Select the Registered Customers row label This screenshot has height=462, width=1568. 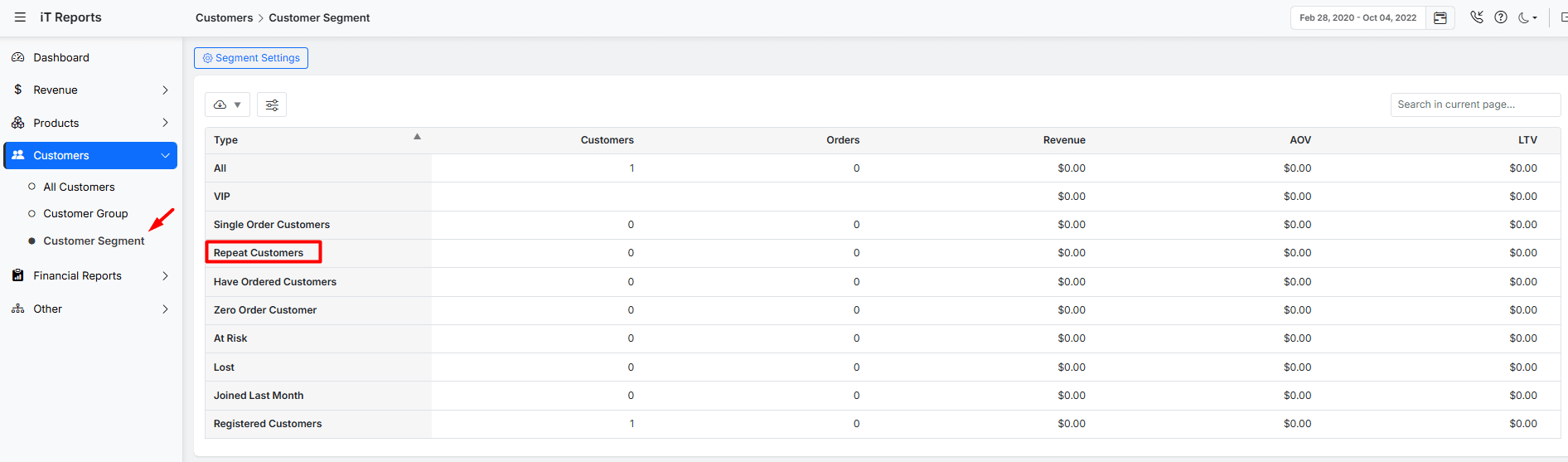pos(267,424)
